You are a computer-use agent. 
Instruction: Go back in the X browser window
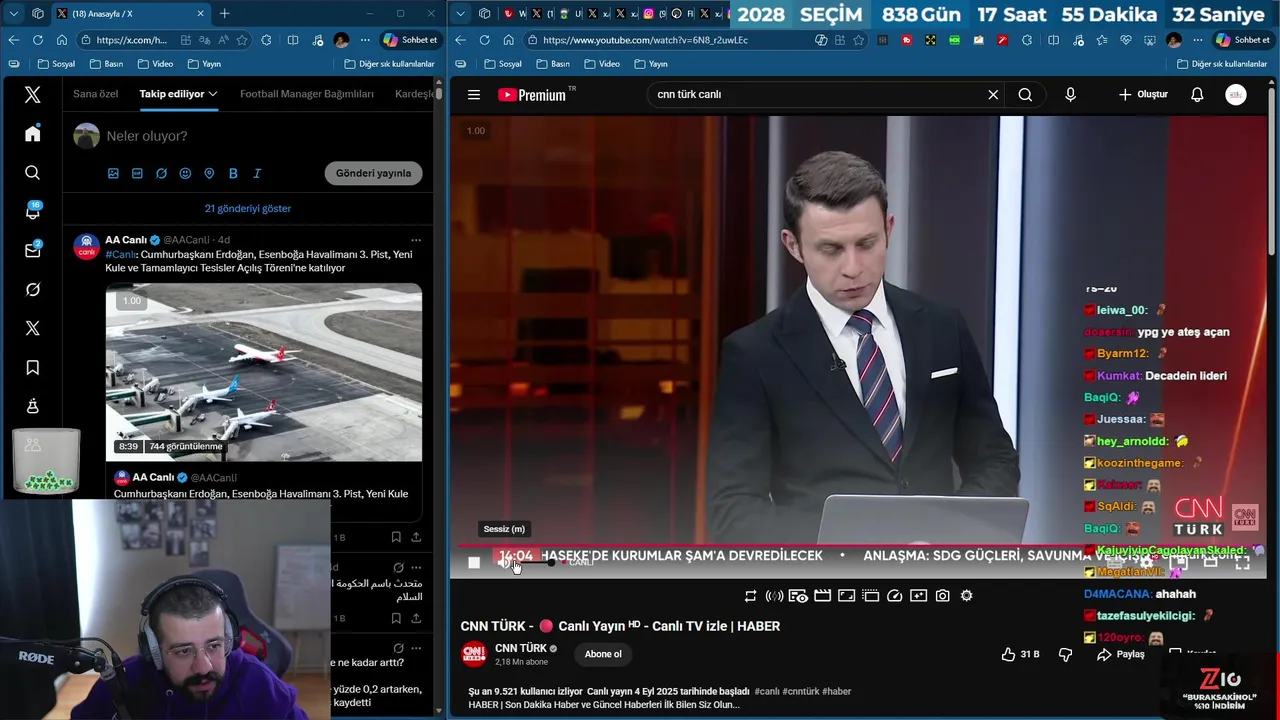tap(13, 40)
